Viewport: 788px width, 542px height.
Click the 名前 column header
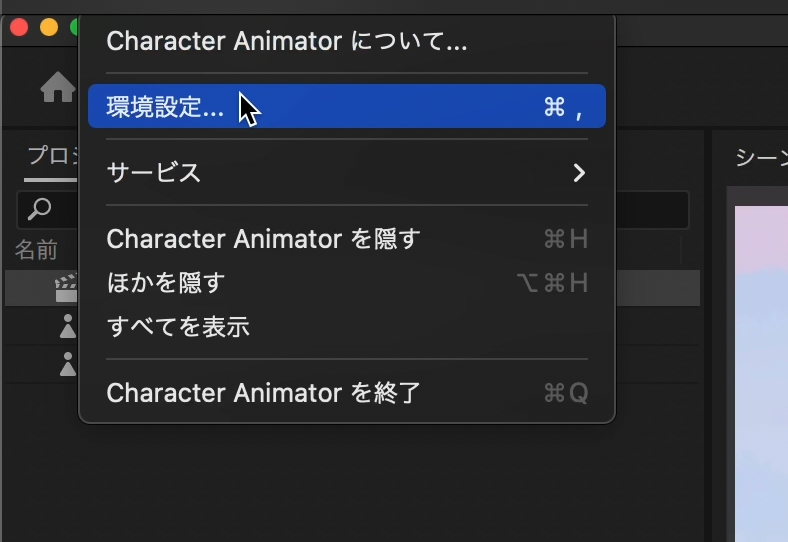(36, 249)
